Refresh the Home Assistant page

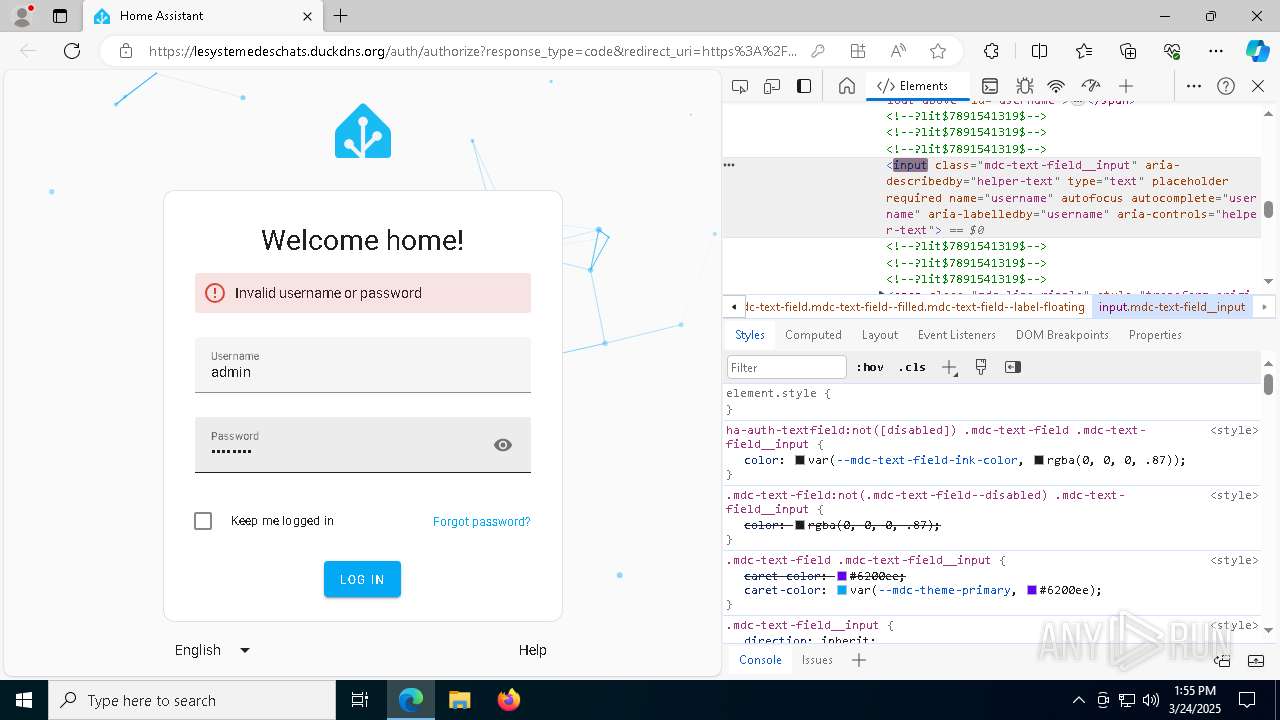(x=72, y=51)
